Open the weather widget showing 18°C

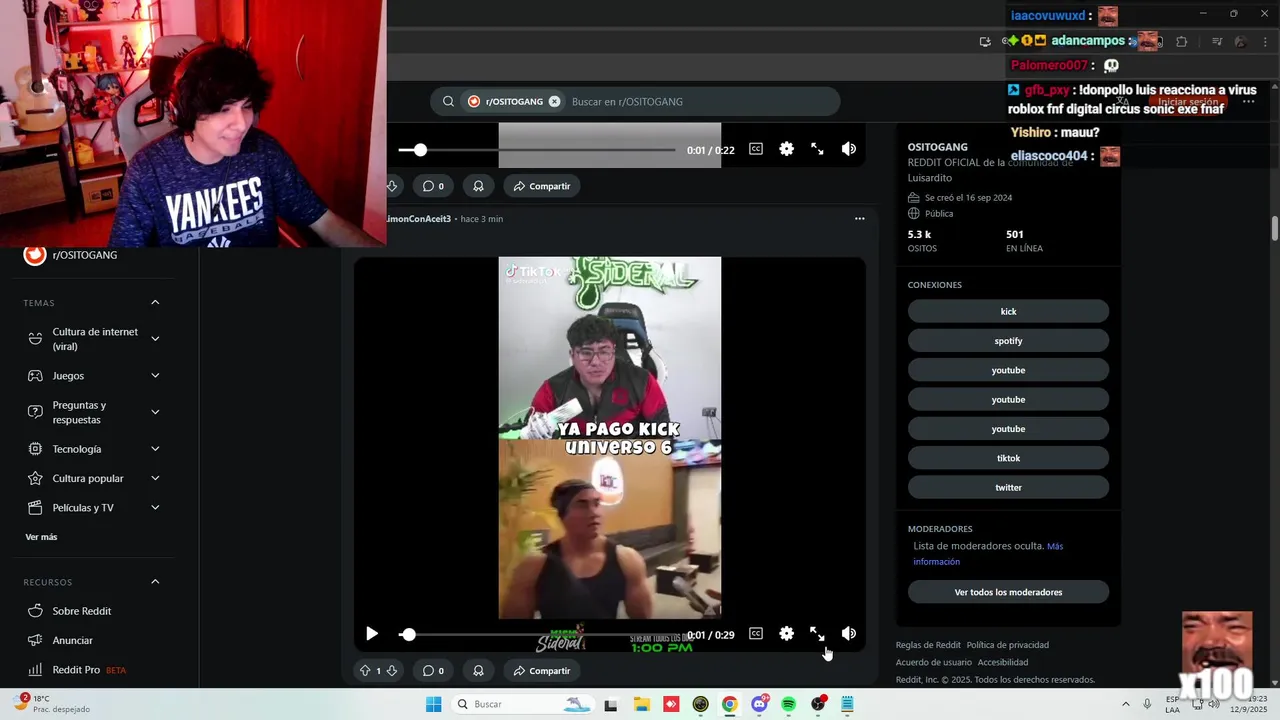coord(50,703)
